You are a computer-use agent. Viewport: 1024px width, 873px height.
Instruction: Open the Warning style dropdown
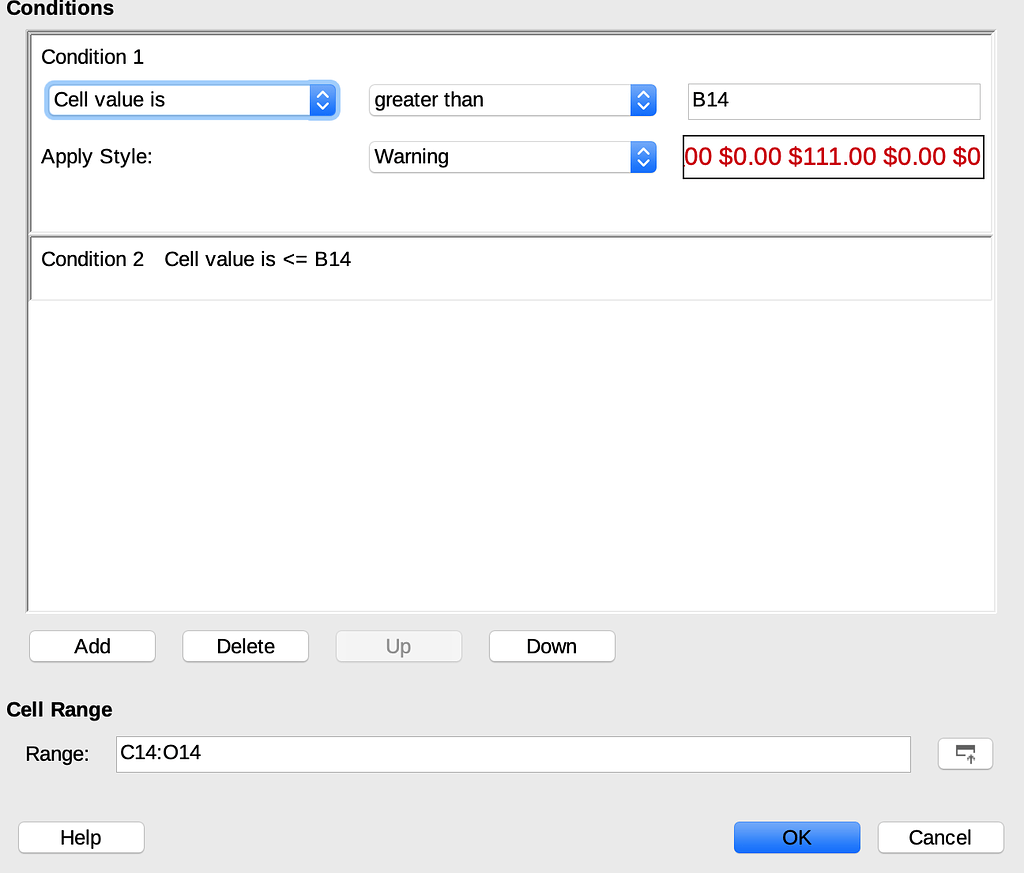click(x=500, y=157)
